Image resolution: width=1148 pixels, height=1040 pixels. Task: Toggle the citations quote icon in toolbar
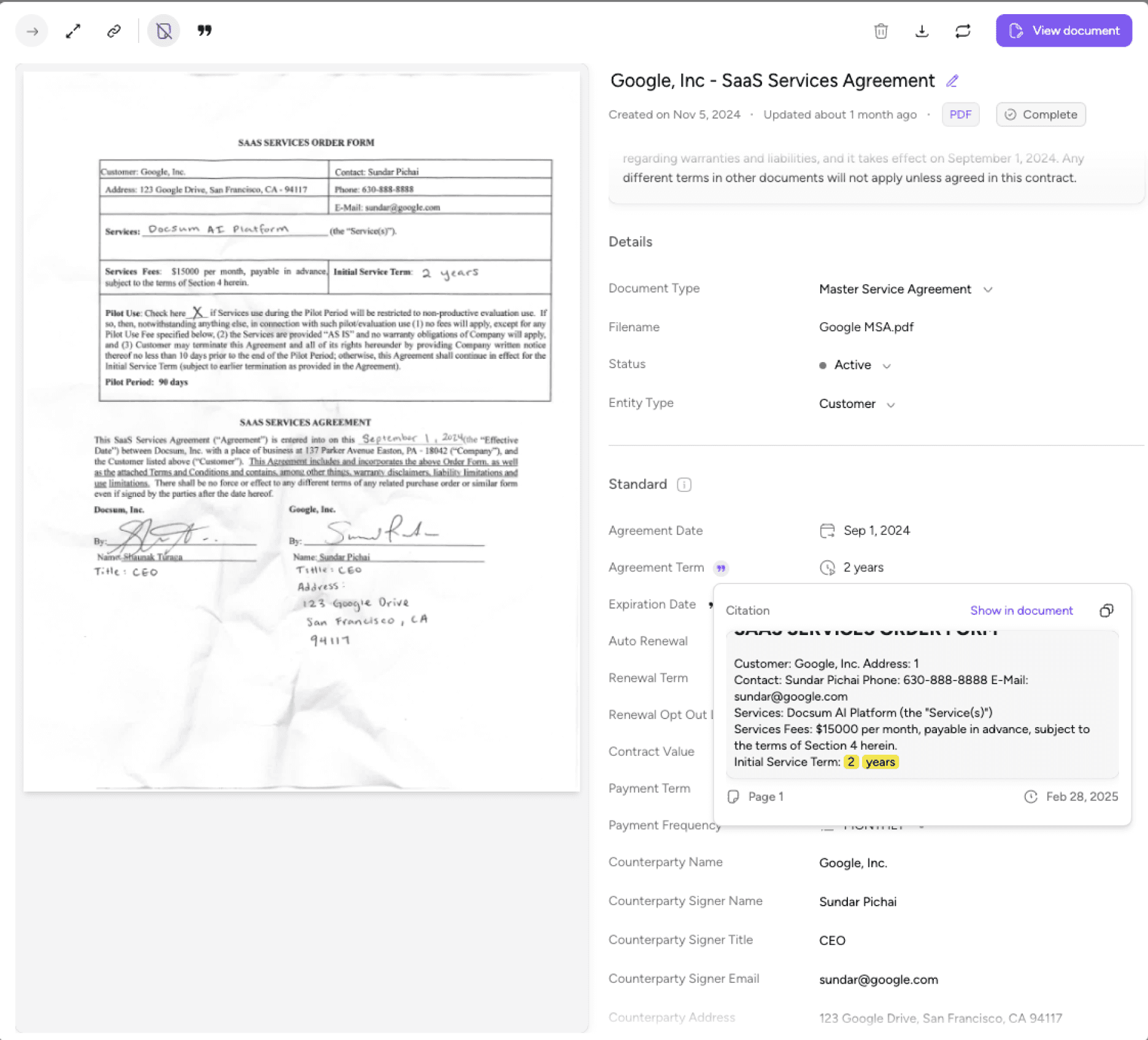tap(204, 31)
